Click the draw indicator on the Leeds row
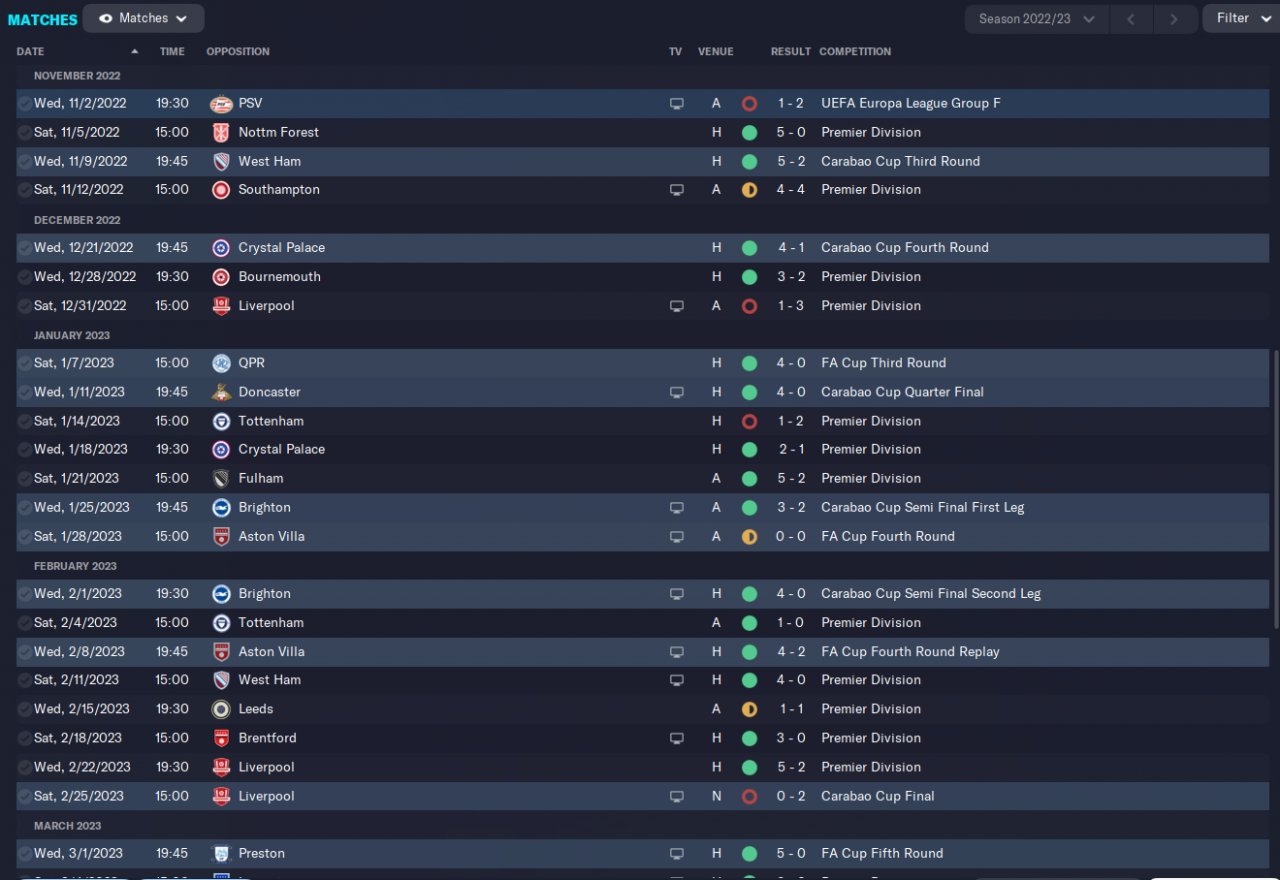 (x=749, y=709)
